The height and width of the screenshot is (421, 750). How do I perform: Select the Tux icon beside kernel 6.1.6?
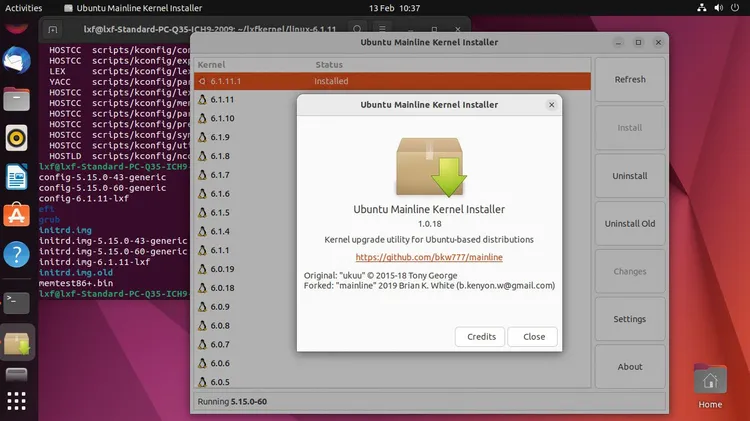[202, 194]
